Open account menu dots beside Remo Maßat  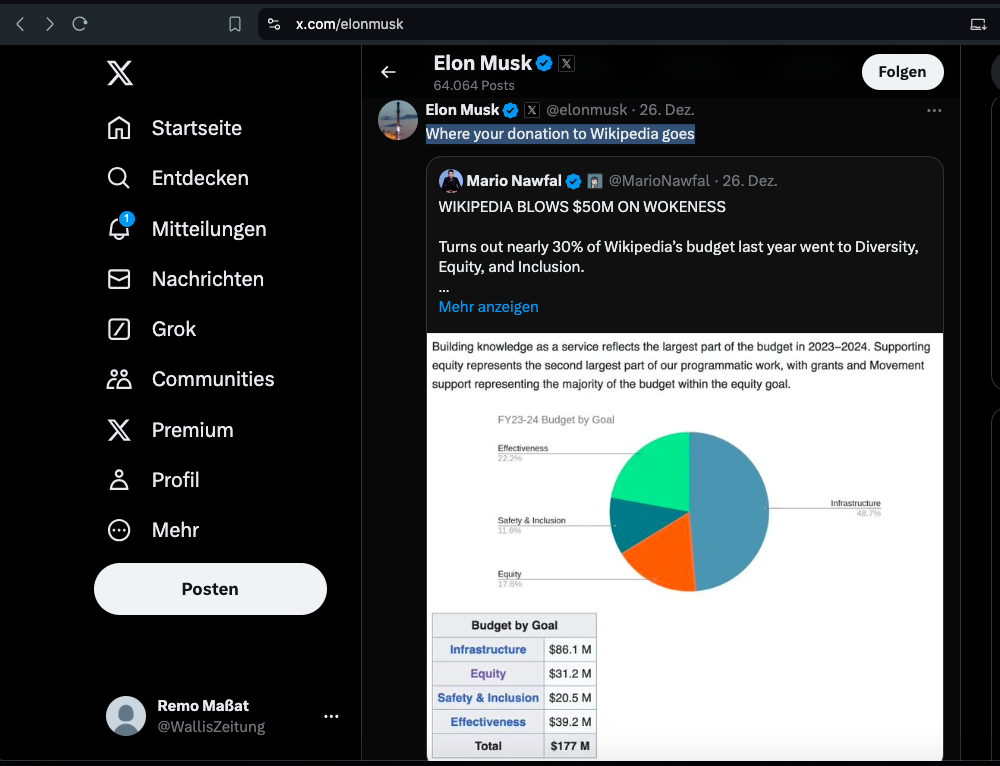331,716
